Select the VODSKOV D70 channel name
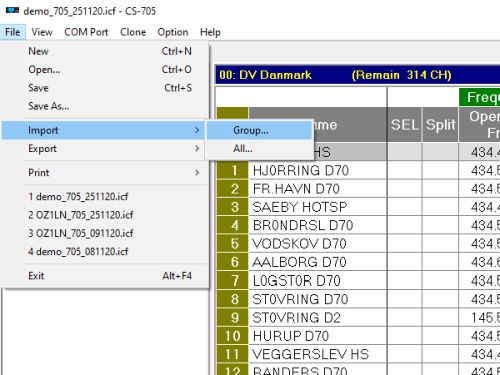Image resolution: width=500 pixels, height=375 pixels. click(318, 244)
